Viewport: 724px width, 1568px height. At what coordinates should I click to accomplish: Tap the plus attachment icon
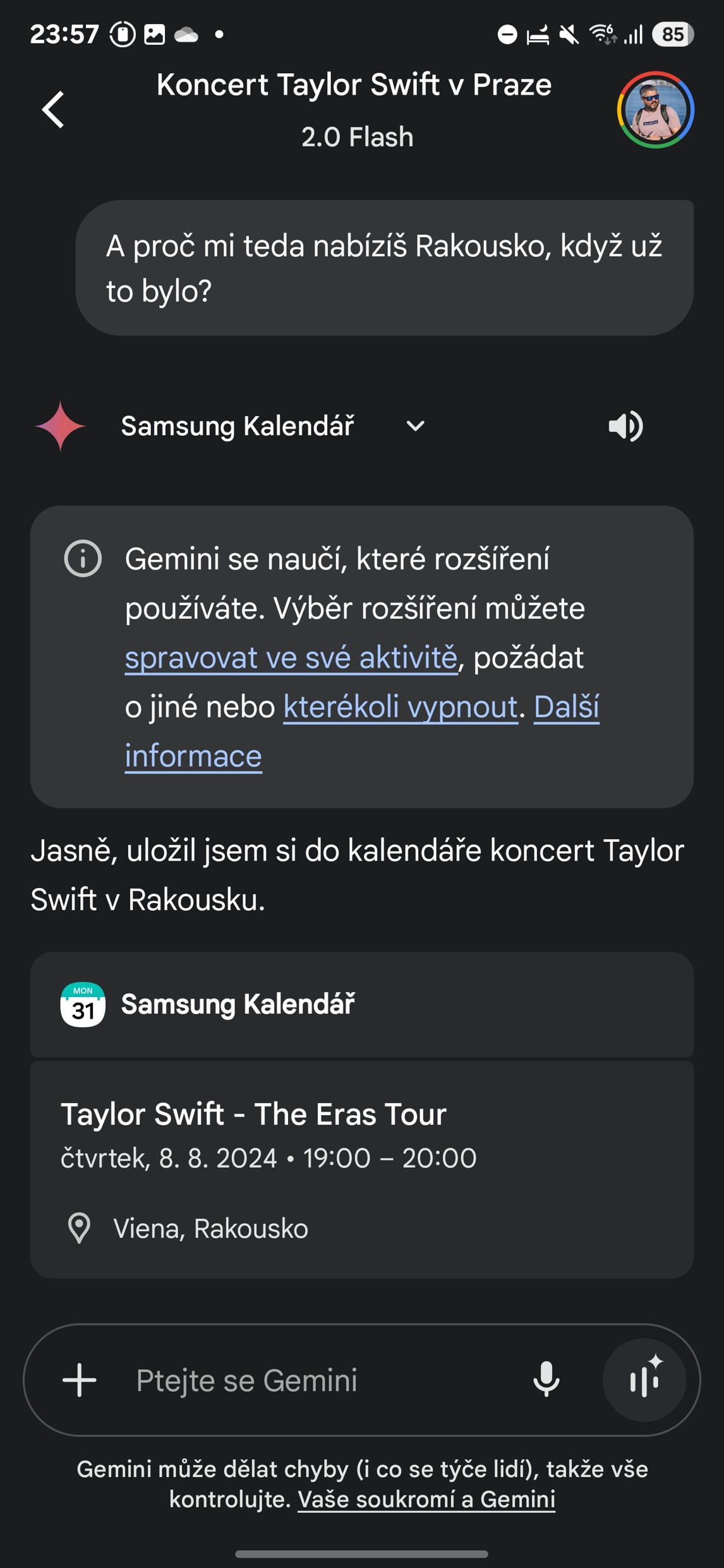80,1380
